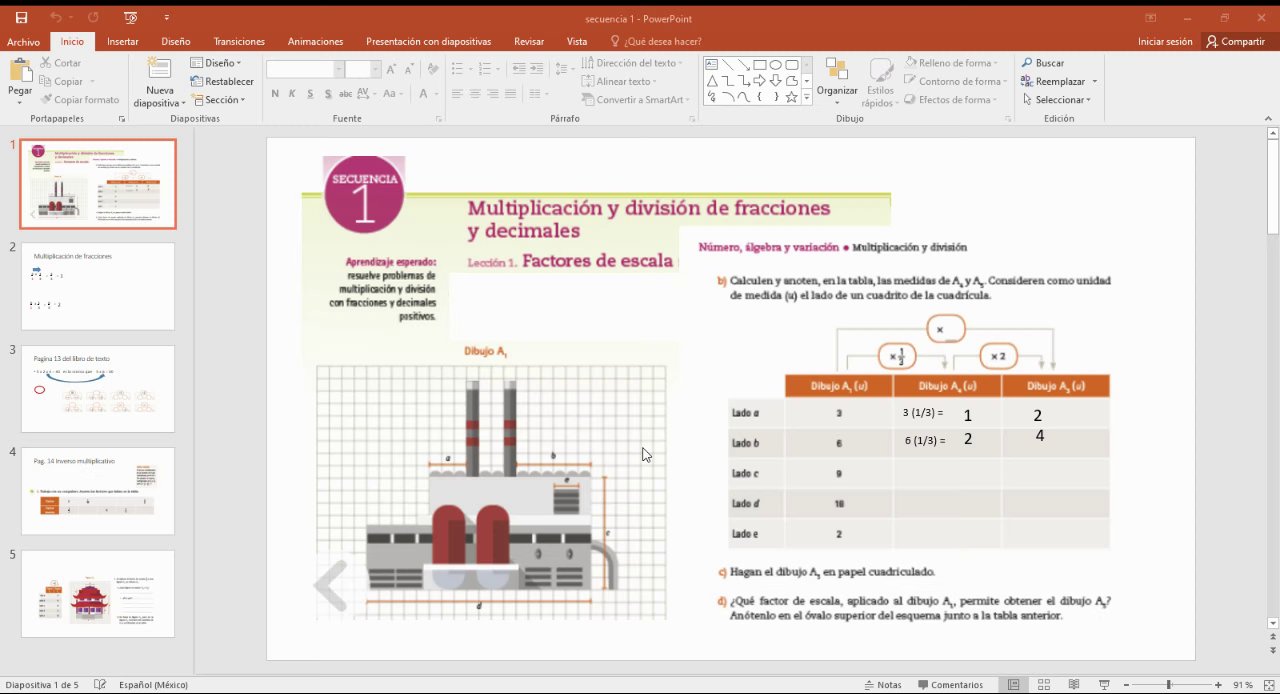The image size is (1280, 694).
Task: Open the Archivo menu
Action: pos(23,42)
